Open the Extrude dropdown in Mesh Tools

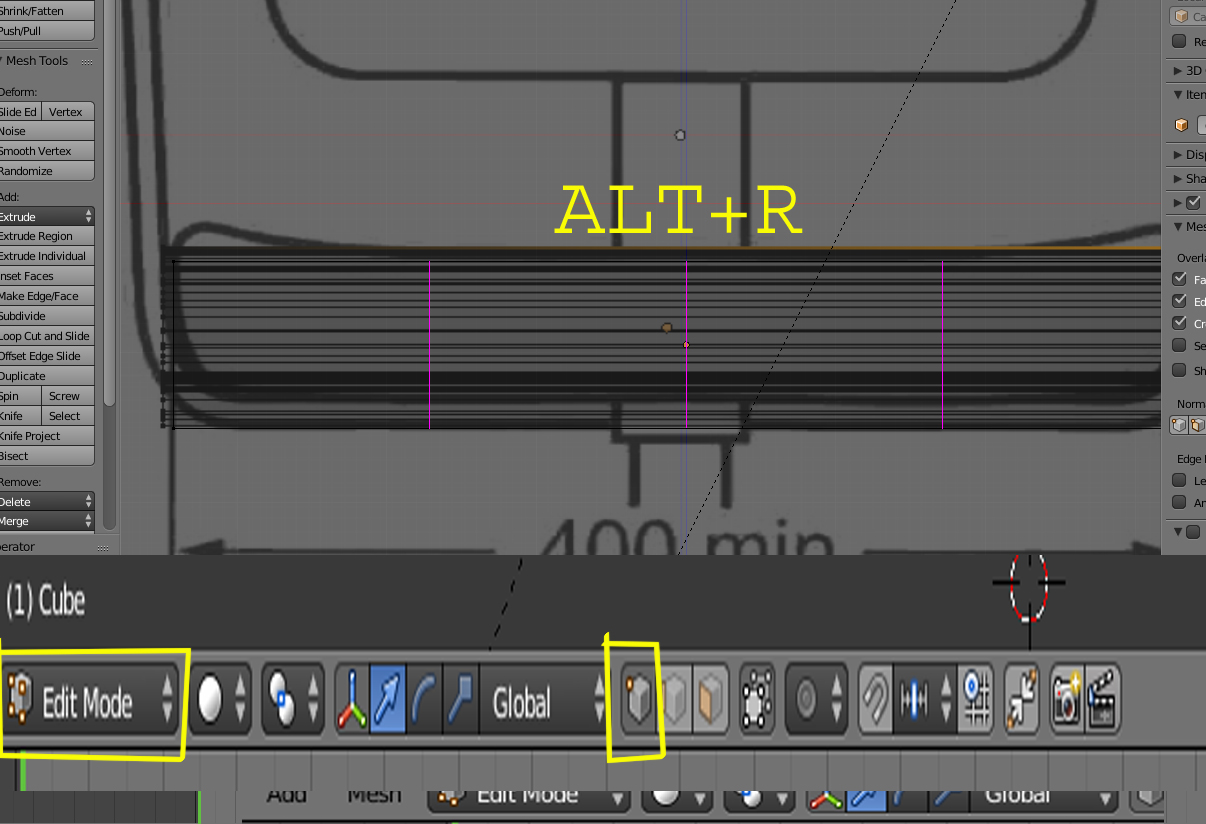47,216
